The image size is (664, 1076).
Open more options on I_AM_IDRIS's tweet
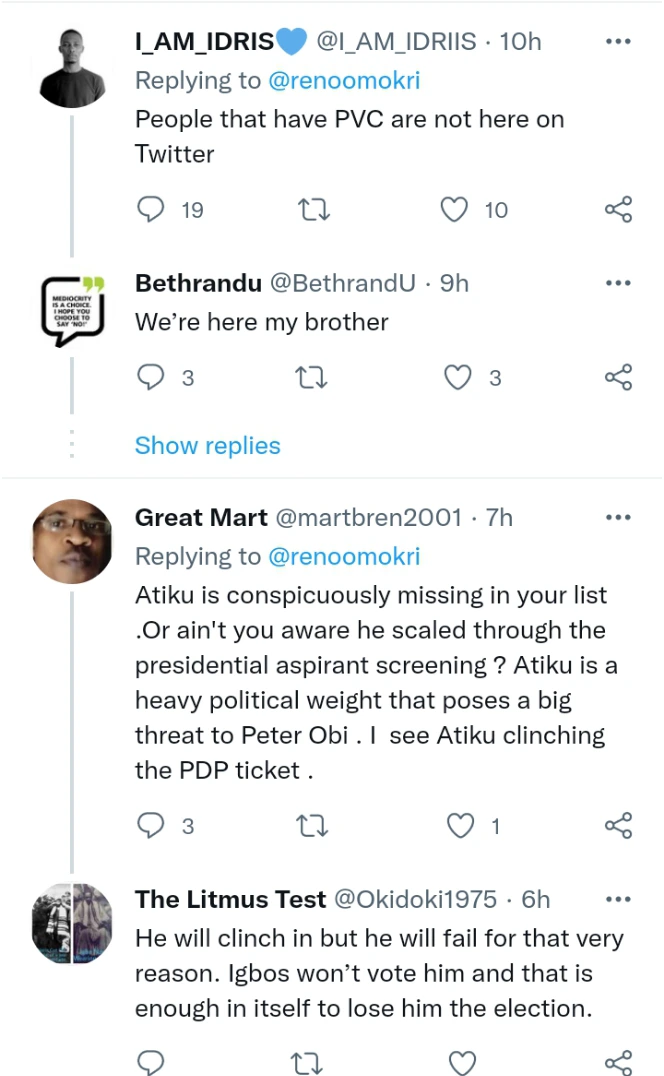coord(619,41)
